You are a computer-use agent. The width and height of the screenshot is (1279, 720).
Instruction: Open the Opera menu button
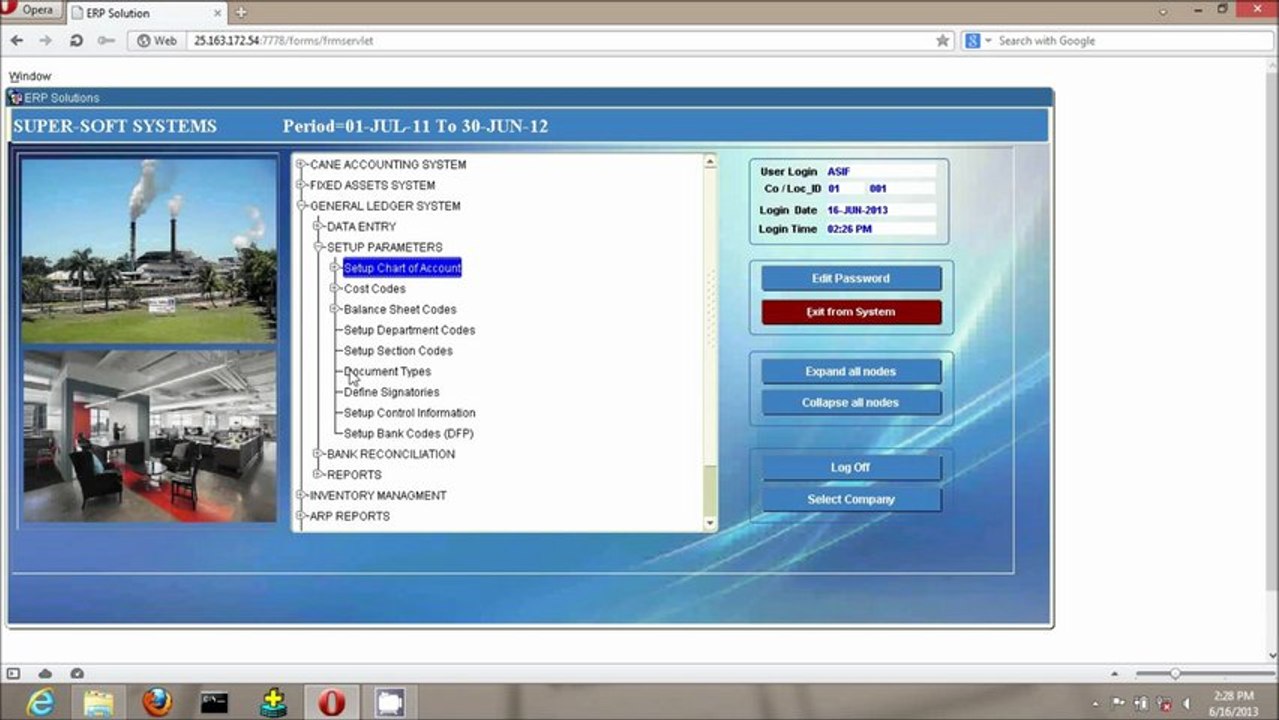(x=30, y=10)
